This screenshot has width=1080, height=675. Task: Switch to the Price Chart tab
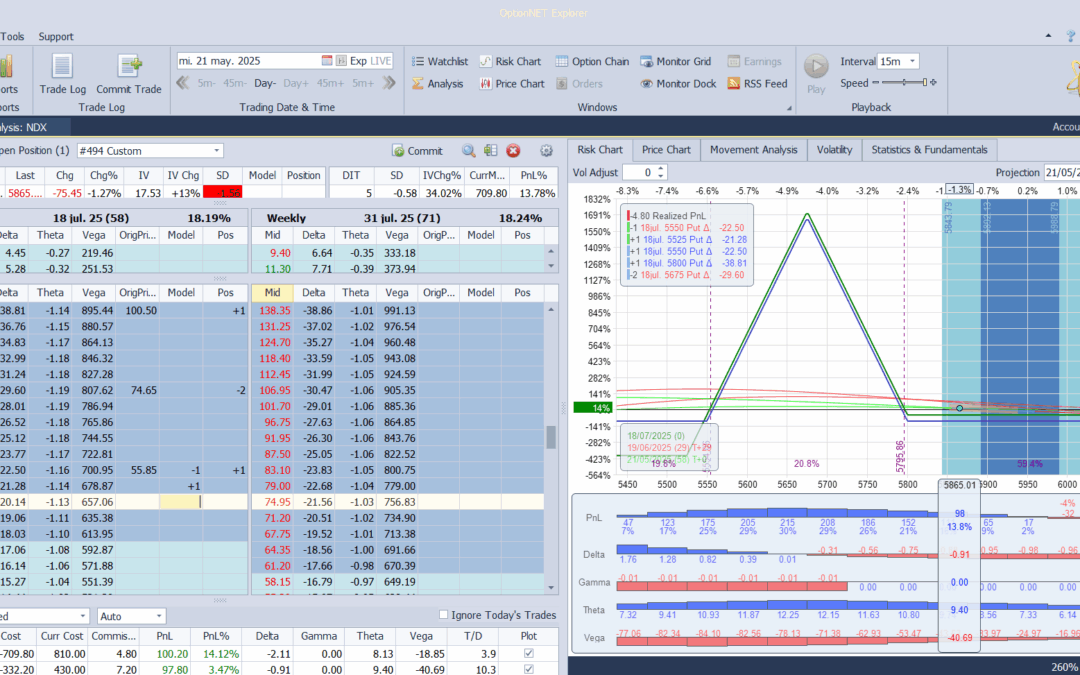[666, 149]
